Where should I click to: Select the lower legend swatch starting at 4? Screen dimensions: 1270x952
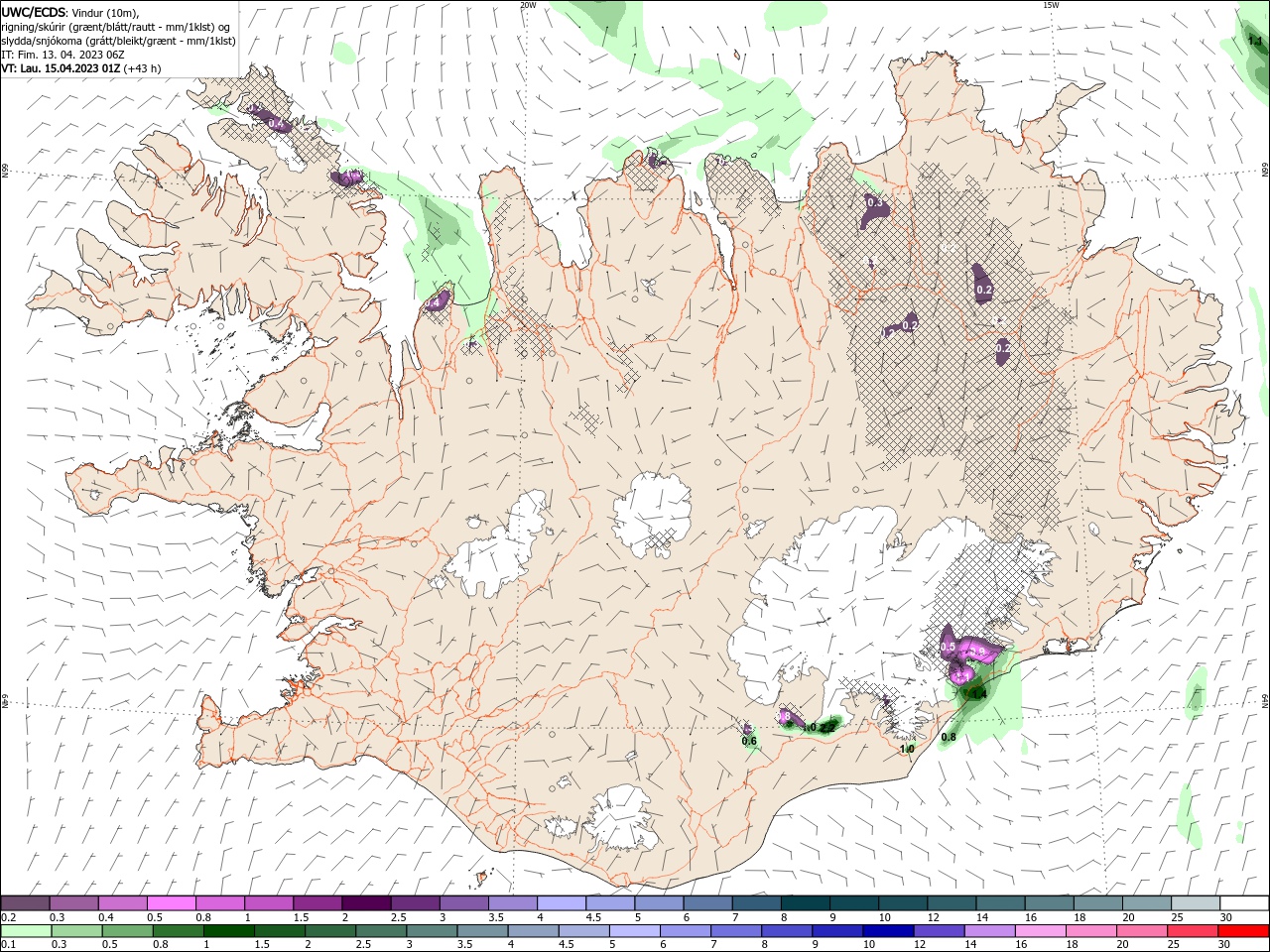533,930
